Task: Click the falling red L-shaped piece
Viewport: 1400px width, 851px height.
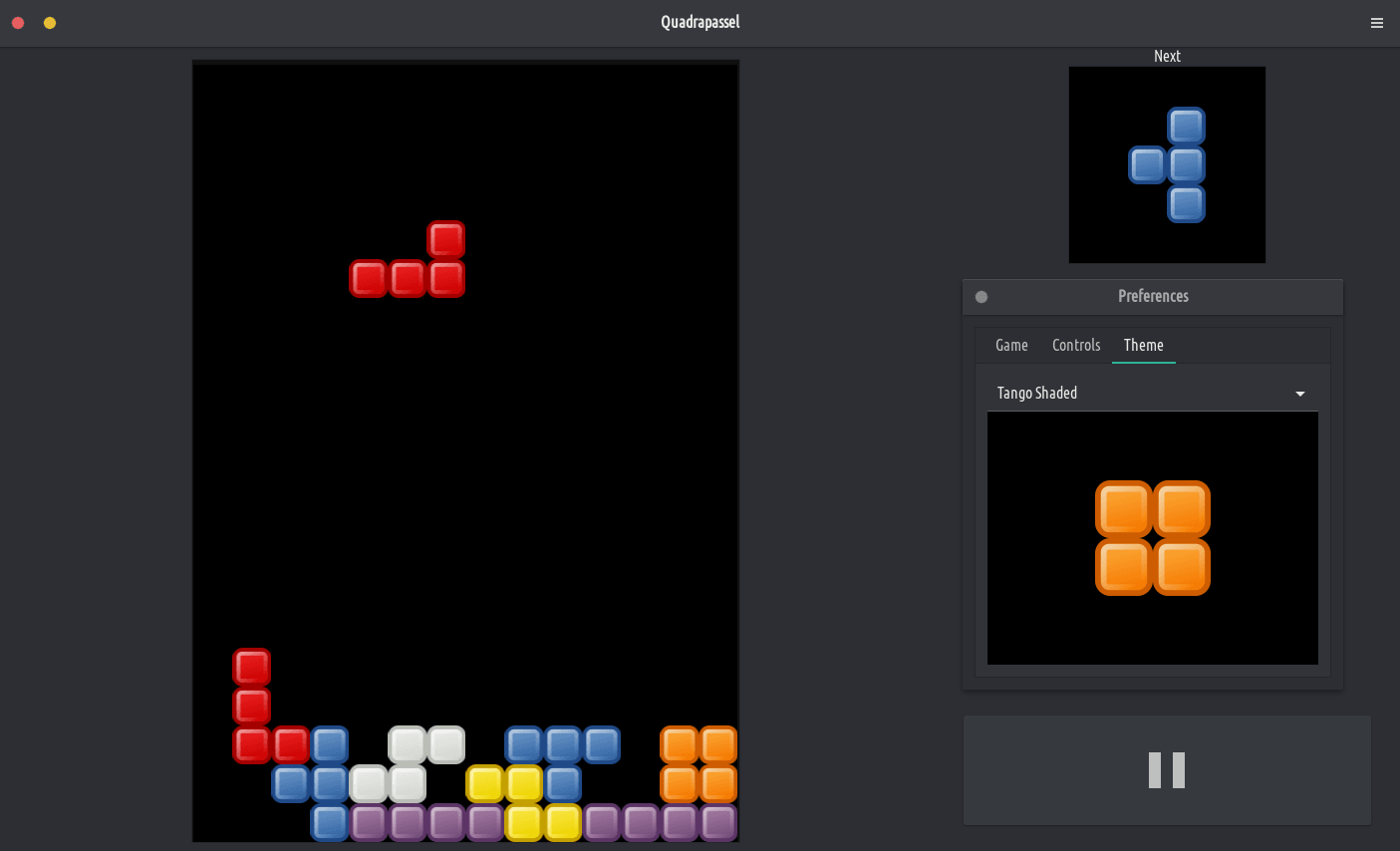Action: click(x=408, y=279)
